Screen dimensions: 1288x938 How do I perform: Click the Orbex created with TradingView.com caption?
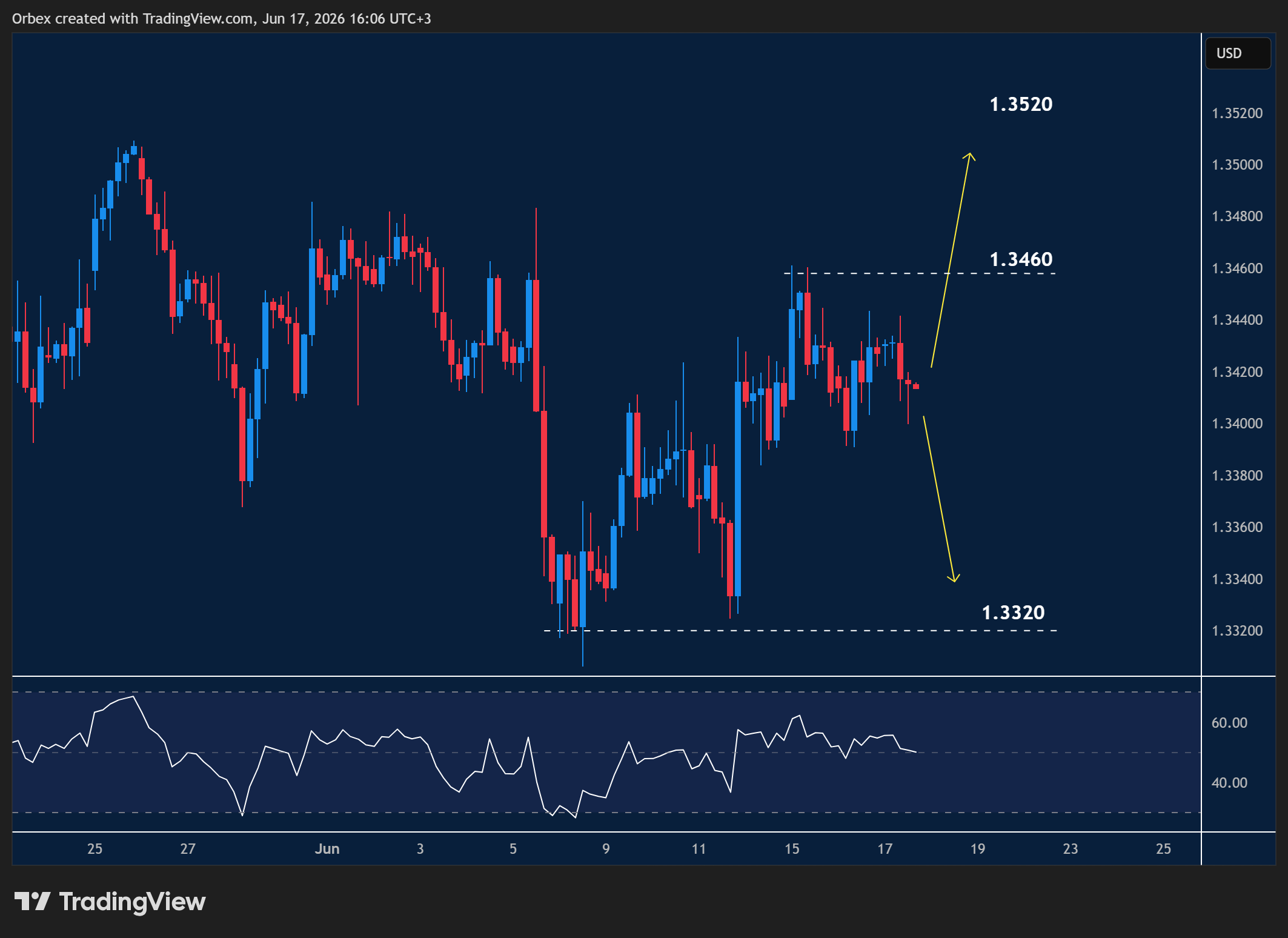(x=222, y=19)
